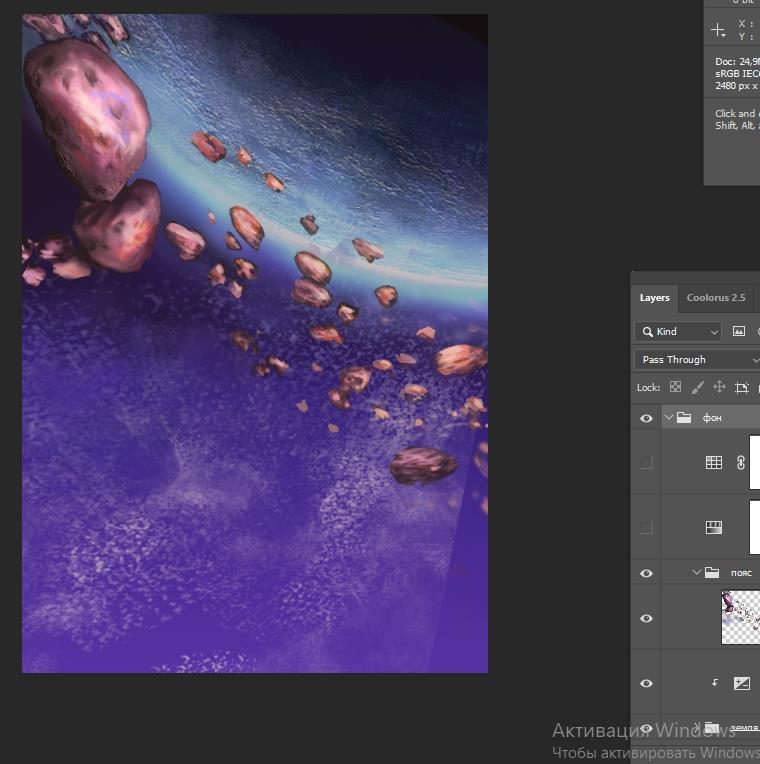The height and width of the screenshot is (764, 760).
Task: Select the фон group by its name
Action: click(712, 418)
